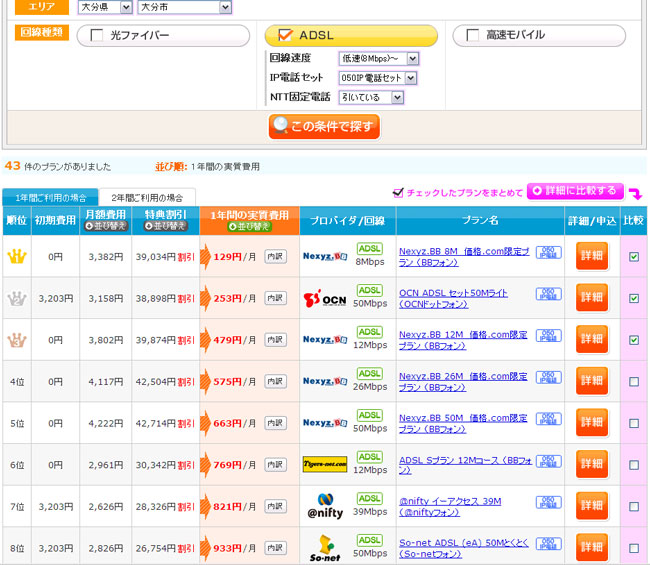Open the 回線速度 speed dropdown
650x565 pixels.
pos(379,58)
